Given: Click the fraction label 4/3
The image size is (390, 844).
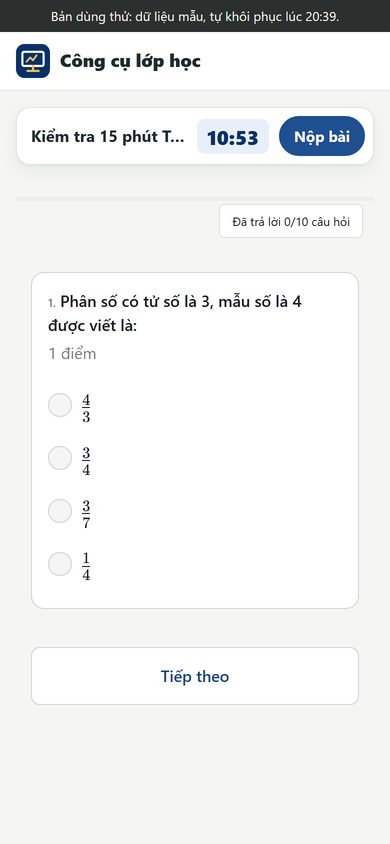Looking at the screenshot, I should click(86, 409).
